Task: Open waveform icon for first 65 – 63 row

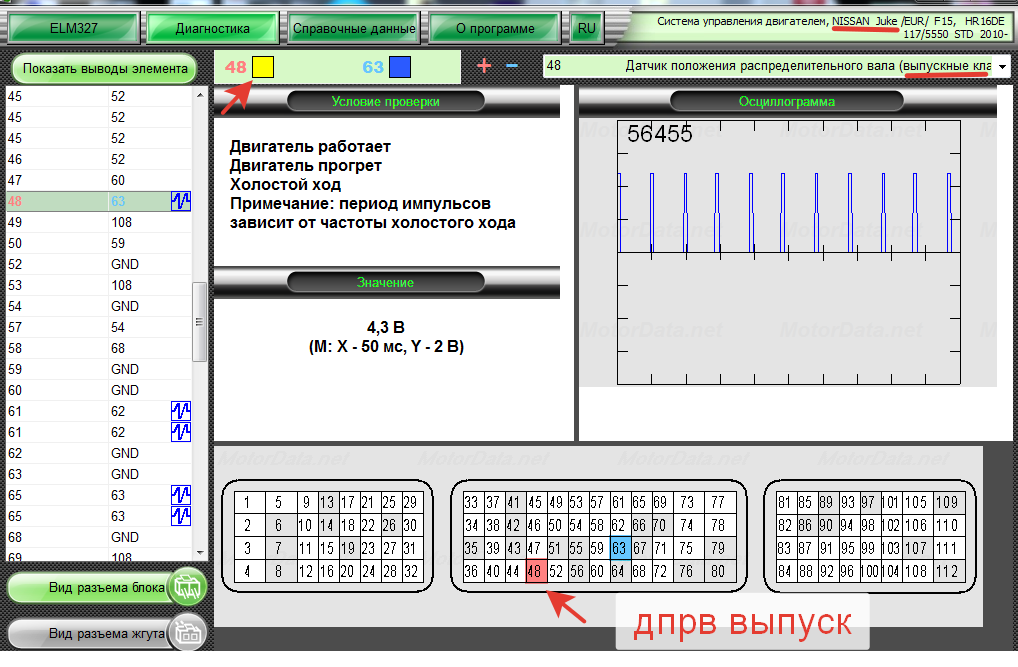Action: (180, 495)
